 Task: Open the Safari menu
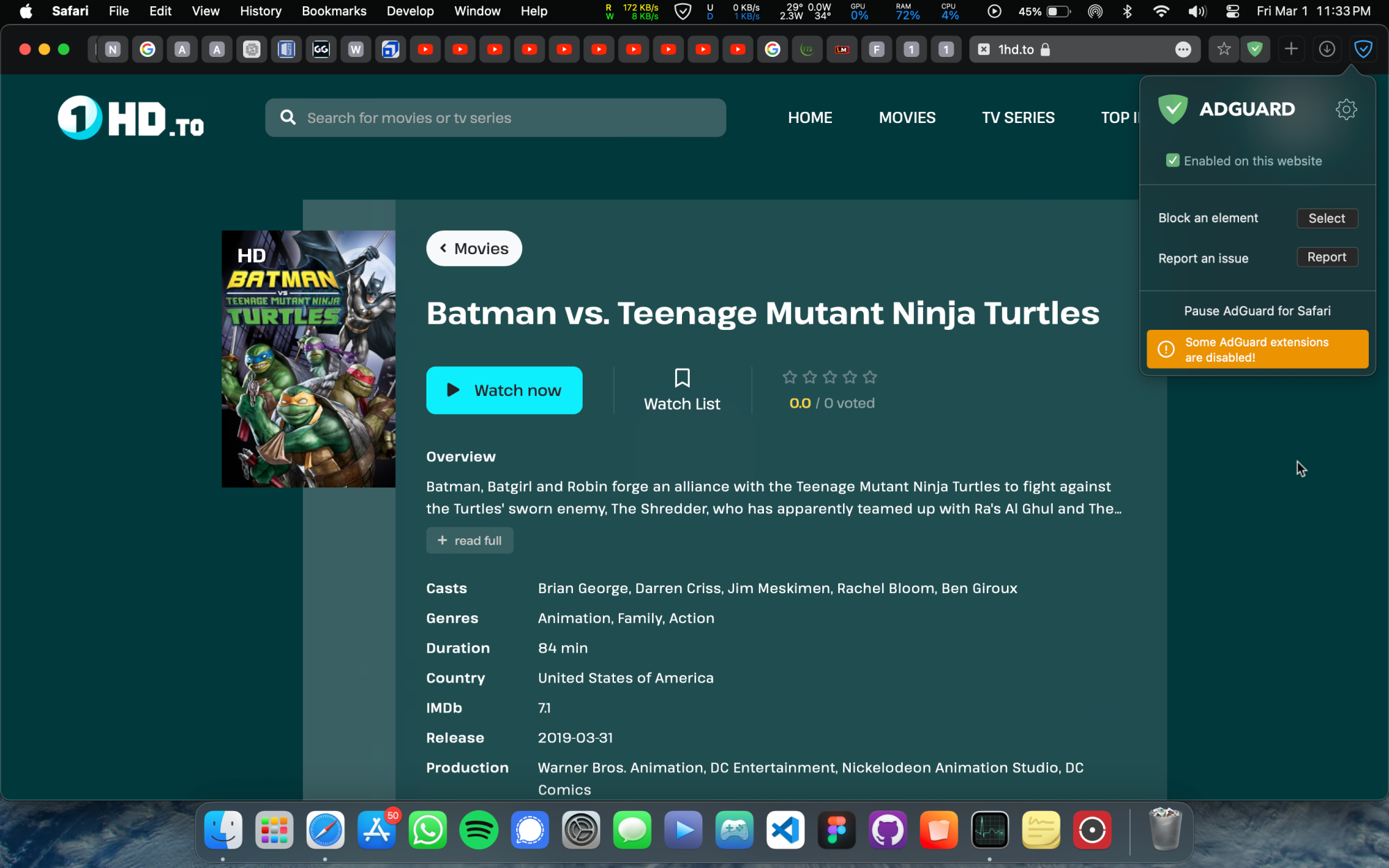70,11
